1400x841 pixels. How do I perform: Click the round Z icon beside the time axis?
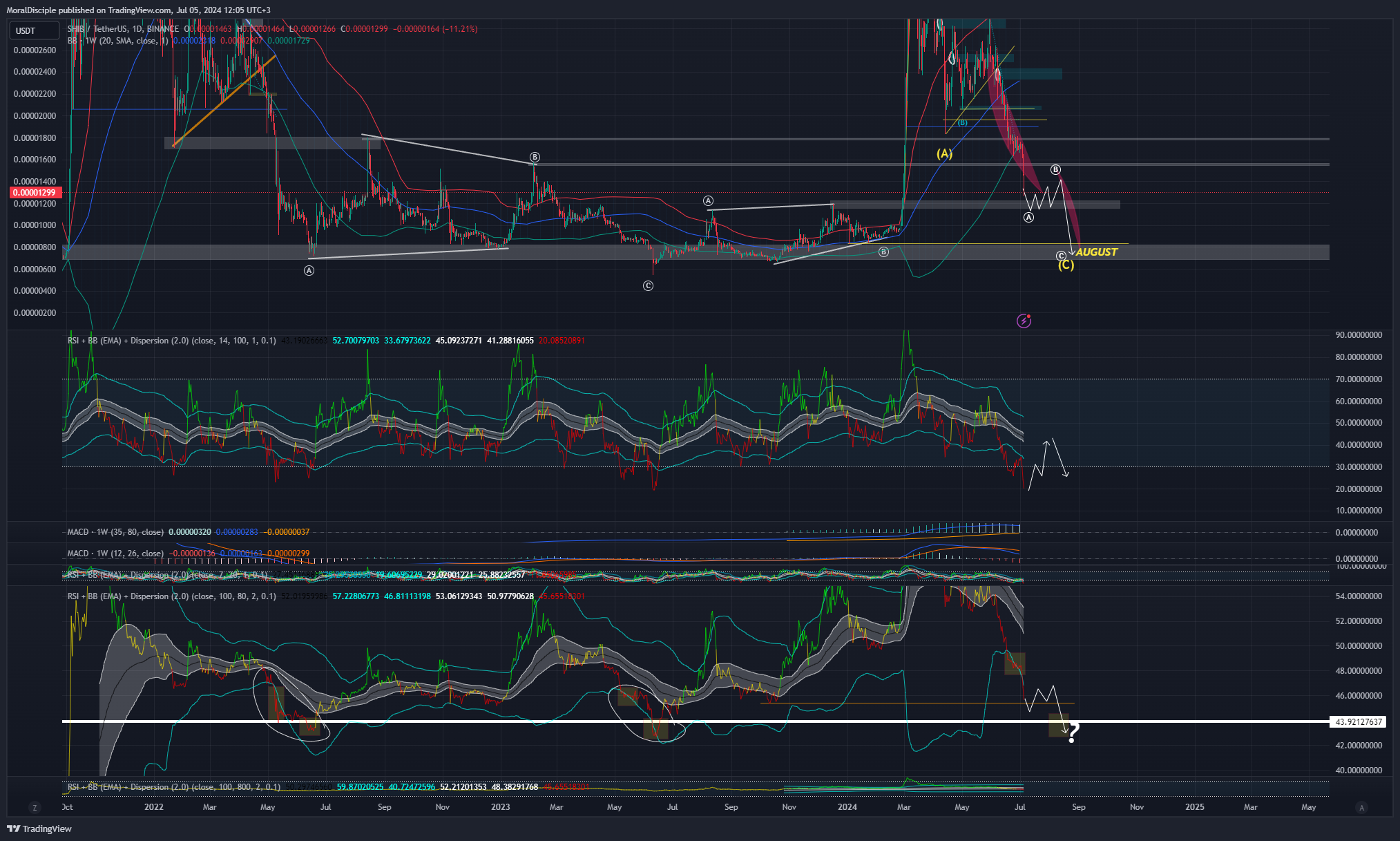pos(35,807)
